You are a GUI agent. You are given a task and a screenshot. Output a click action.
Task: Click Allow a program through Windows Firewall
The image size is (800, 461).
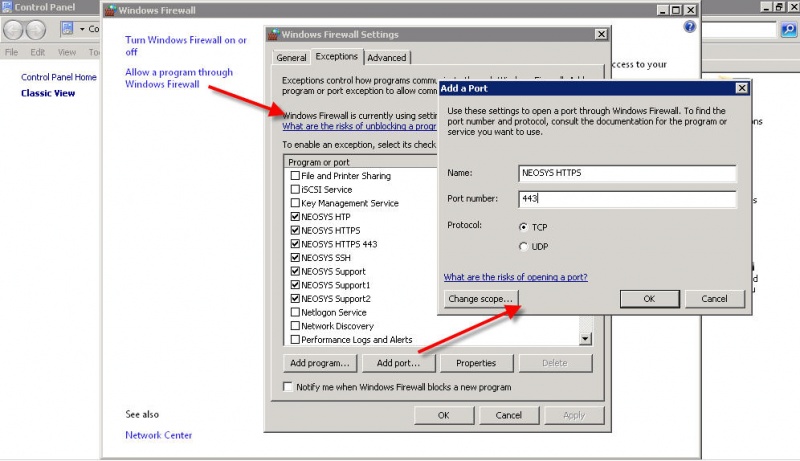point(179,78)
